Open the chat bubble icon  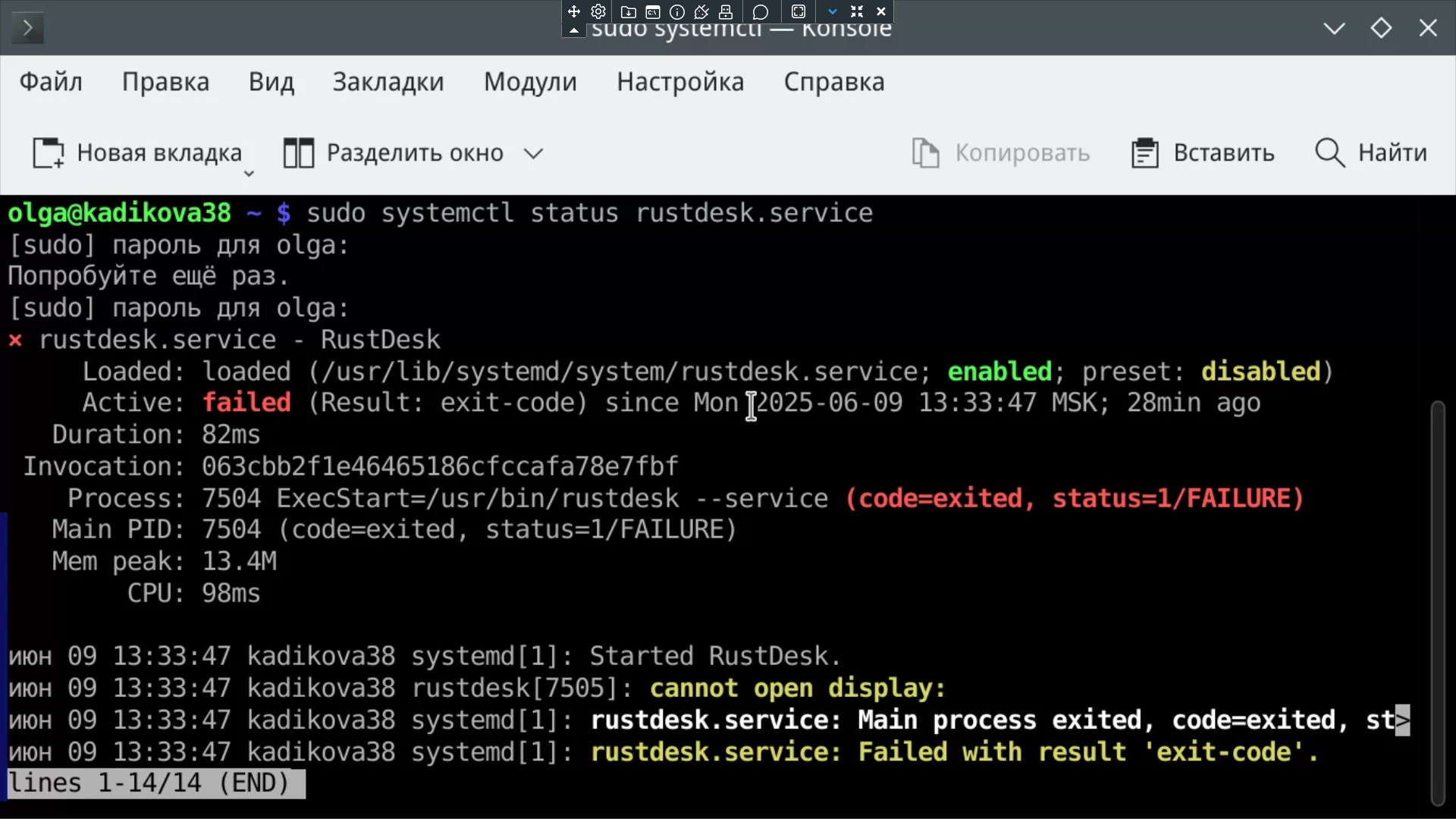click(x=761, y=11)
